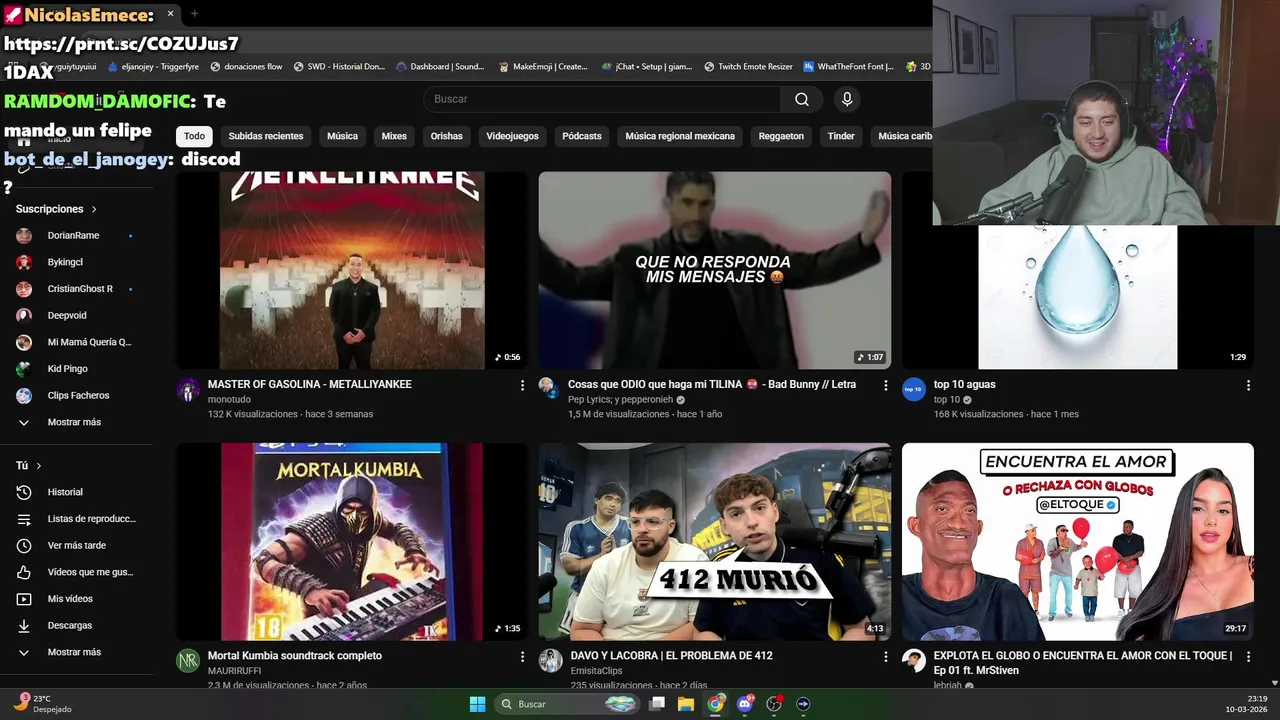Open options menu for EXPLOTA EL GLOBO video
Viewport: 1280px width, 720px height.
1248,657
